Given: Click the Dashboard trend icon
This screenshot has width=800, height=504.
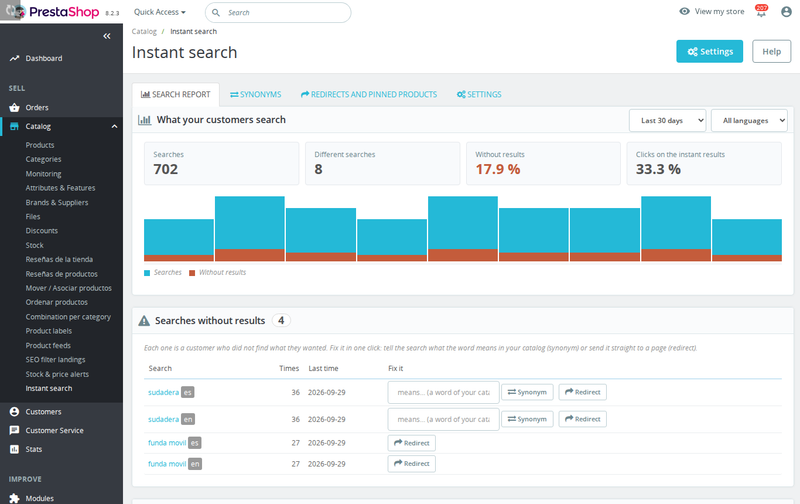Looking at the screenshot, I should pos(14,58).
